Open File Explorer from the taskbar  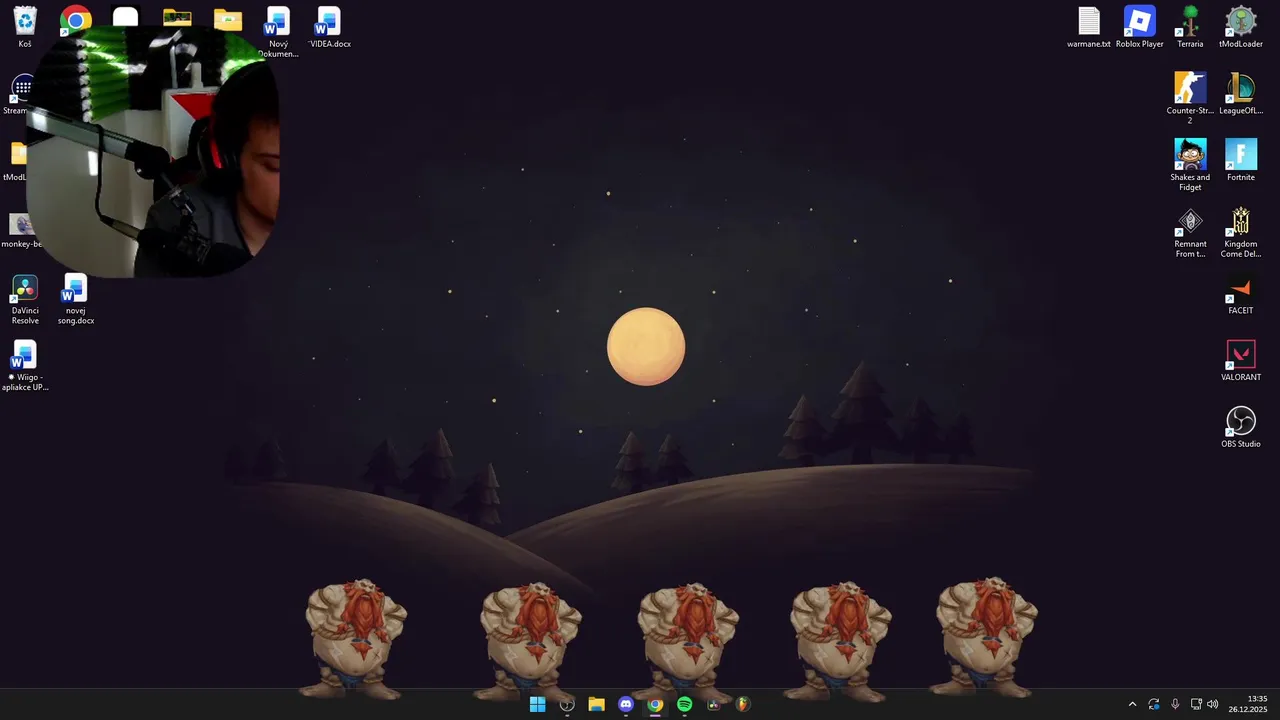(596, 704)
